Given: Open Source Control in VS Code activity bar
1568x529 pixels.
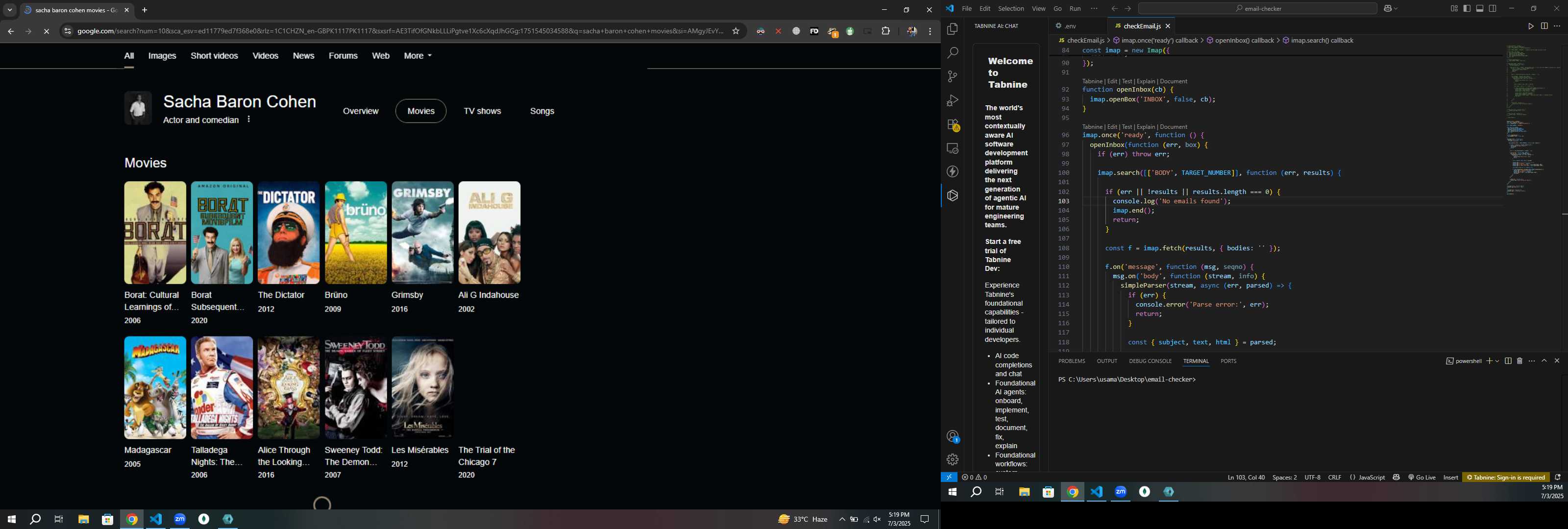Looking at the screenshot, I should pyautogui.click(x=953, y=77).
